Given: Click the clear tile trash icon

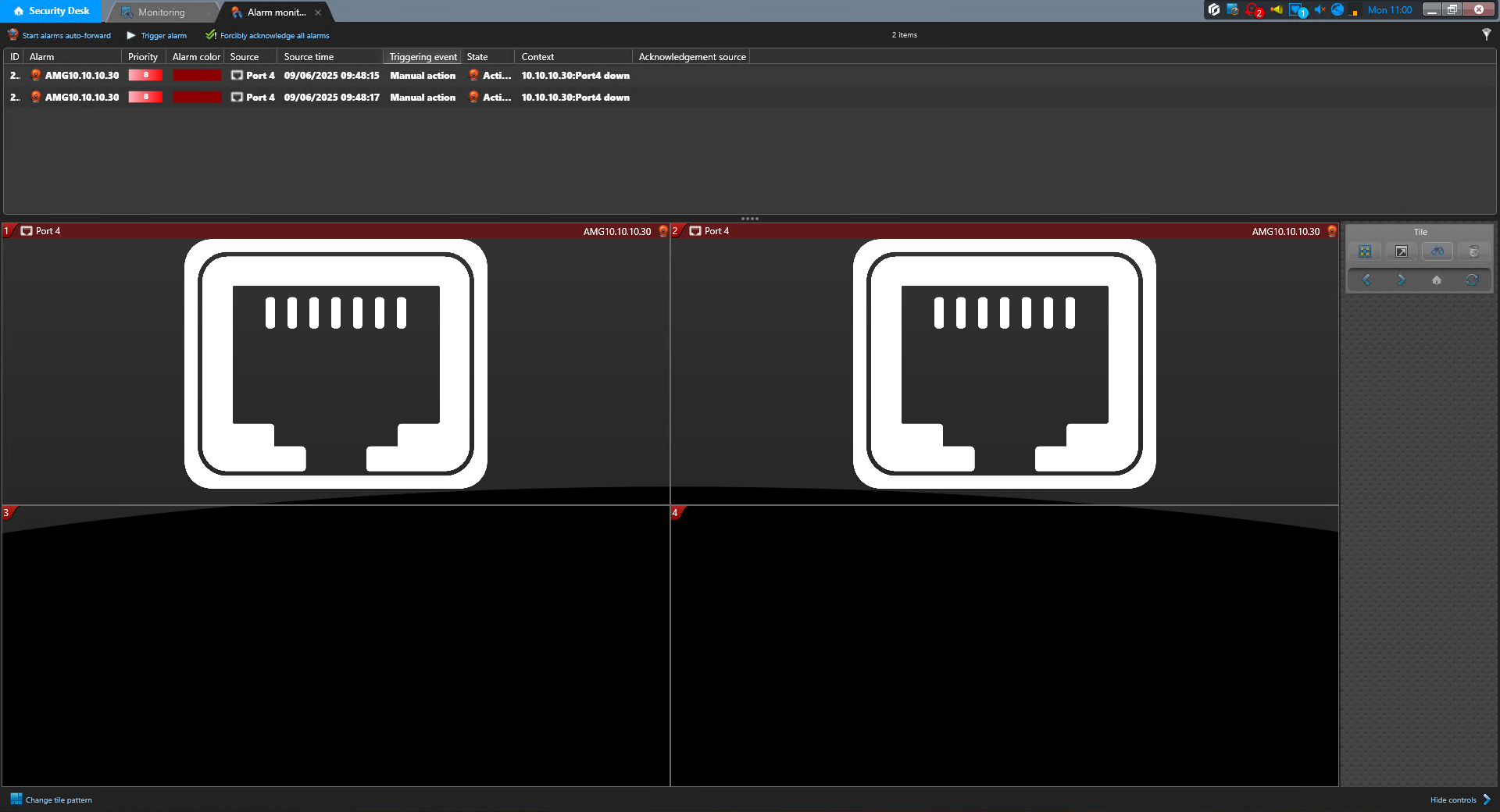Looking at the screenshot, I should [x=1473, y=251].
